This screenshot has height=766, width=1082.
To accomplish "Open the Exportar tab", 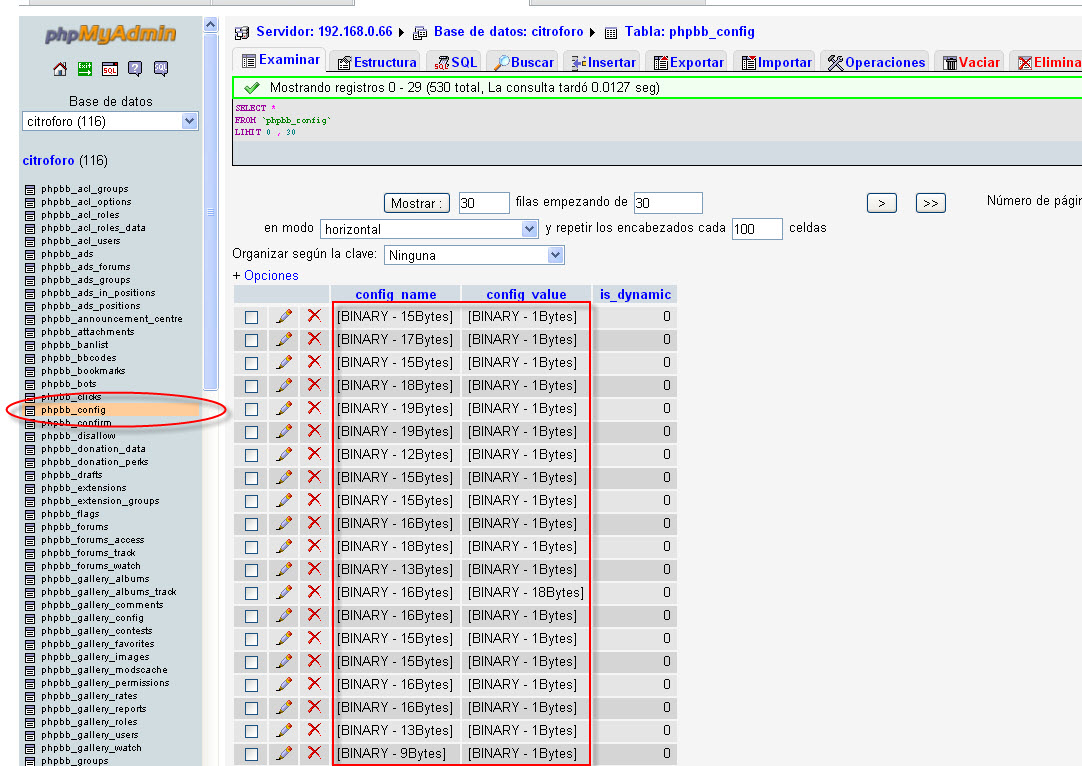I will (x=687, y=62).
